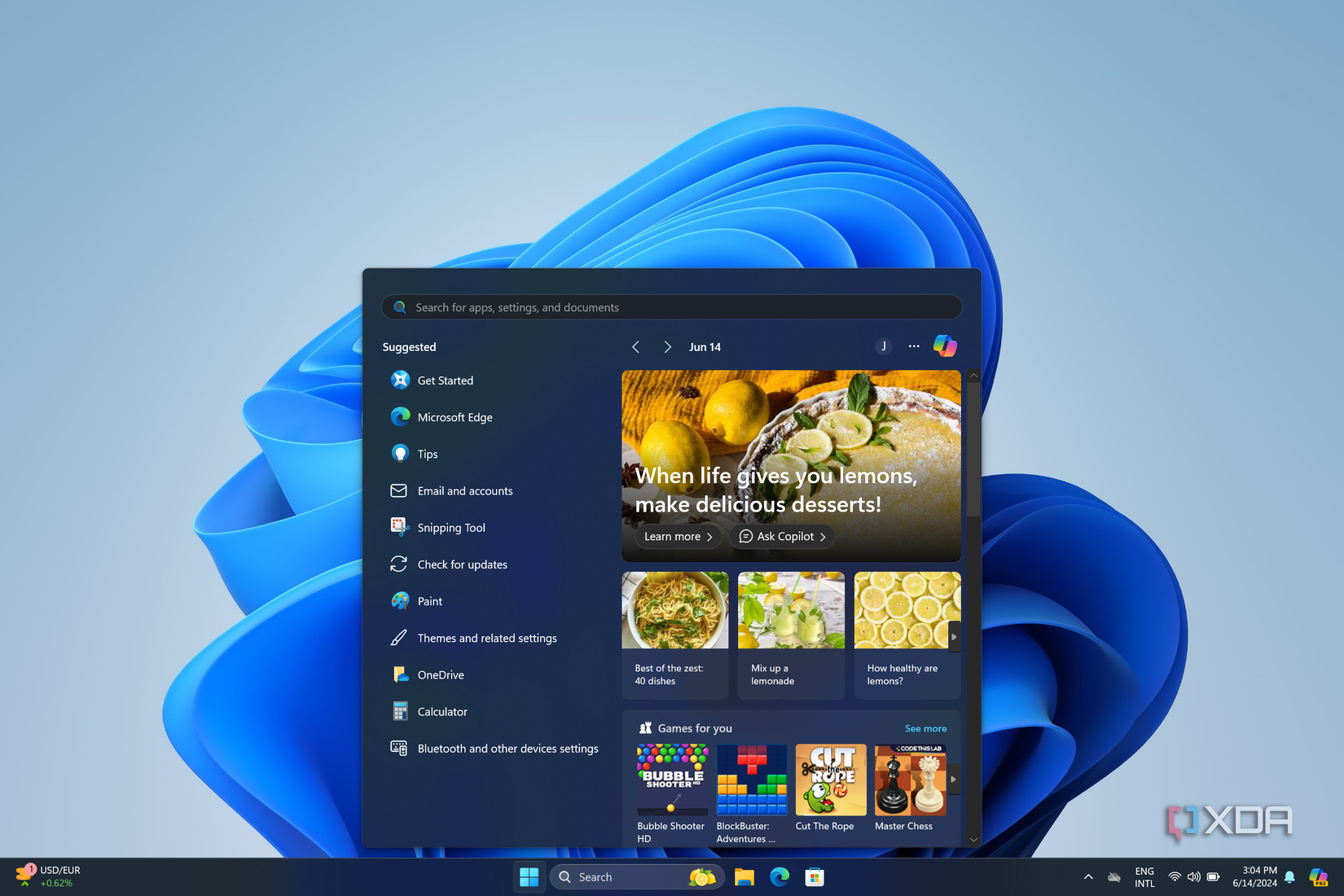The height and width of the screenshot is (896, 1344).
Task: Click the battery tray icon
Action: [x=1214, y=877]
